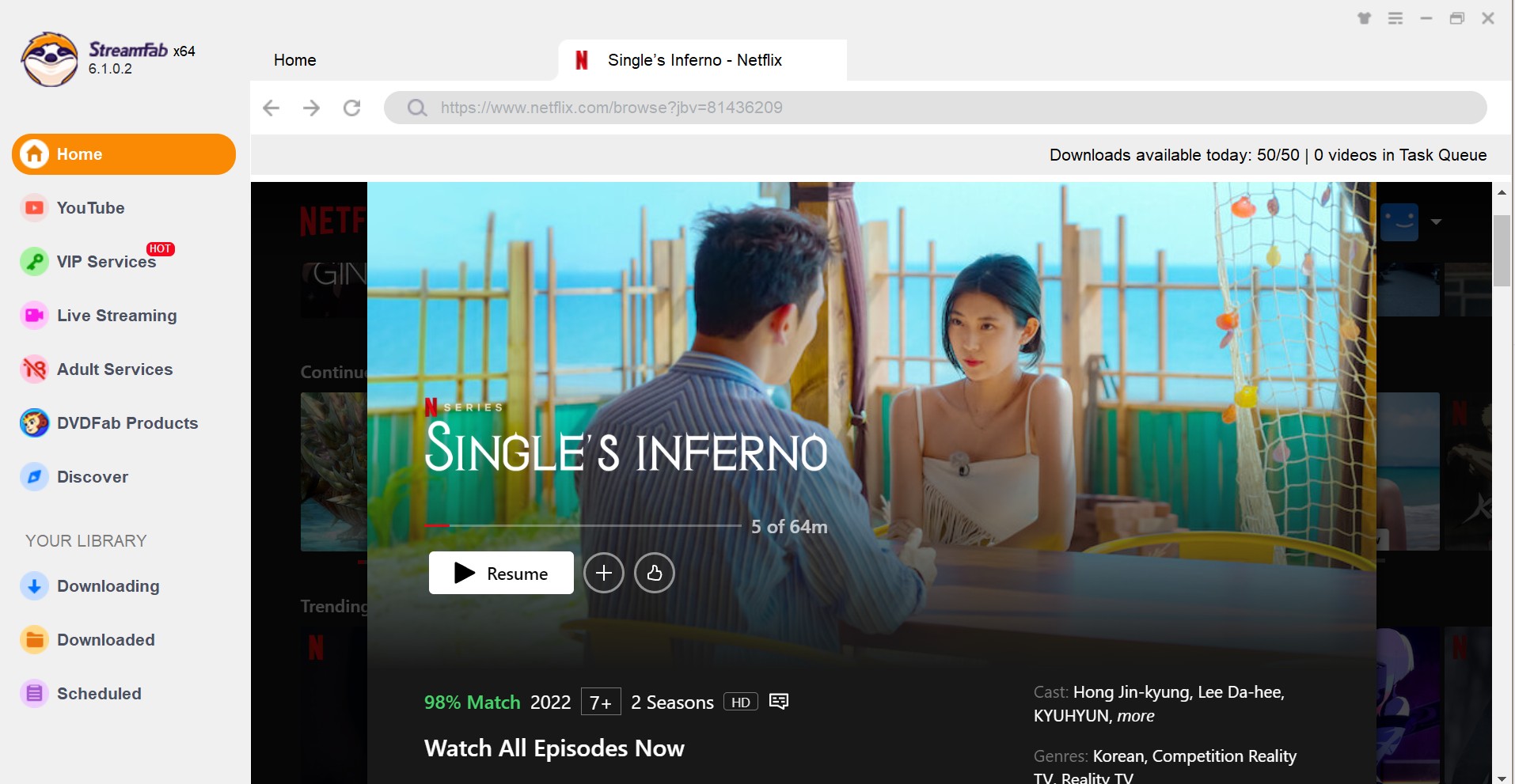
Task: Click the Continue Watching thumbnail at left
Action: click(333, 472)
